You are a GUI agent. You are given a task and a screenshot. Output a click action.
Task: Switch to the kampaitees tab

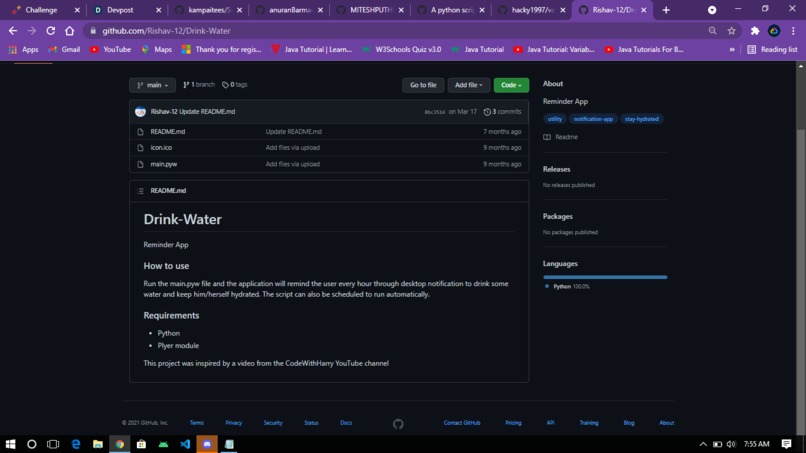pos(208,10)
